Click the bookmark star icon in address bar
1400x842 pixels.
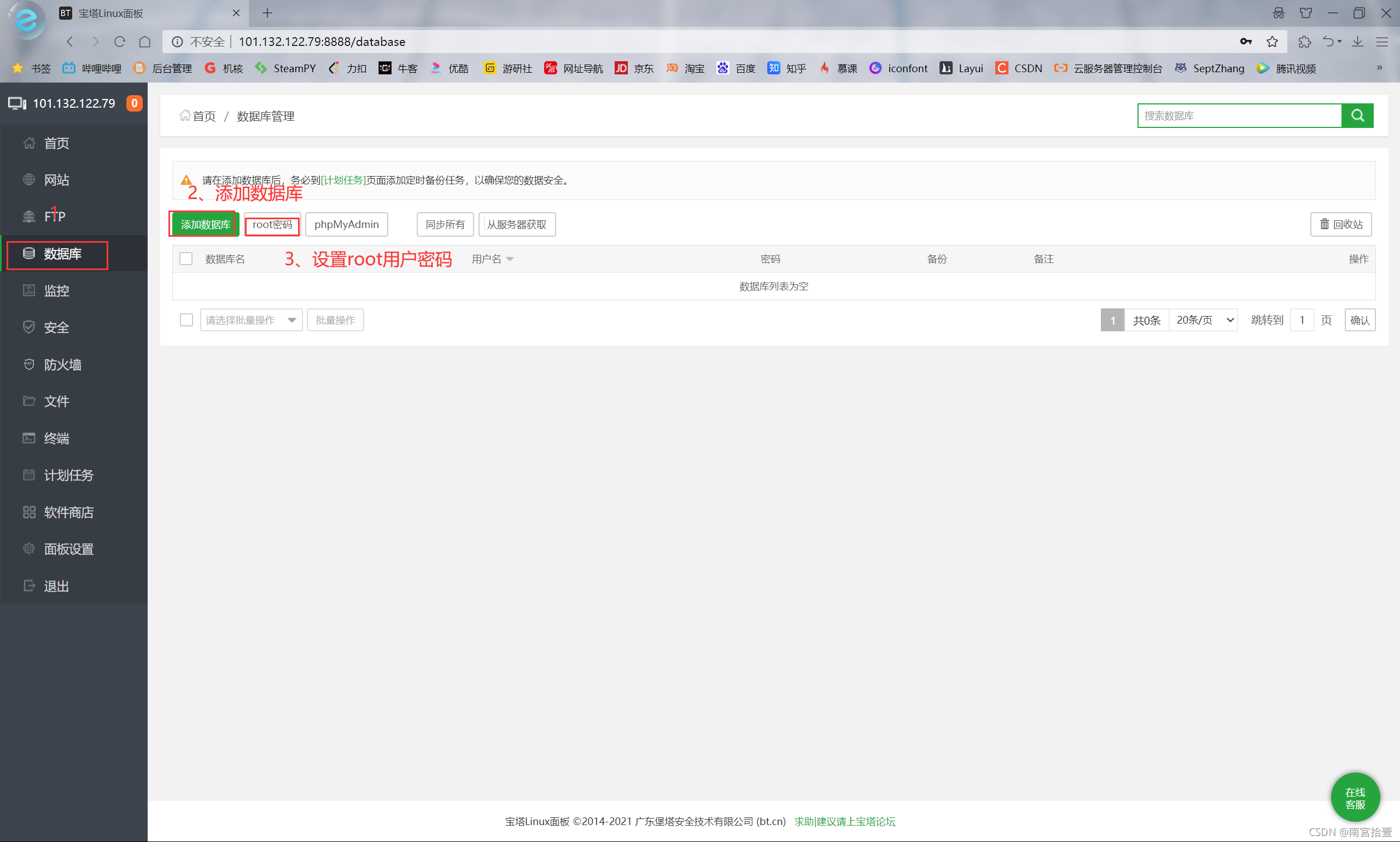coord(1273,42)
